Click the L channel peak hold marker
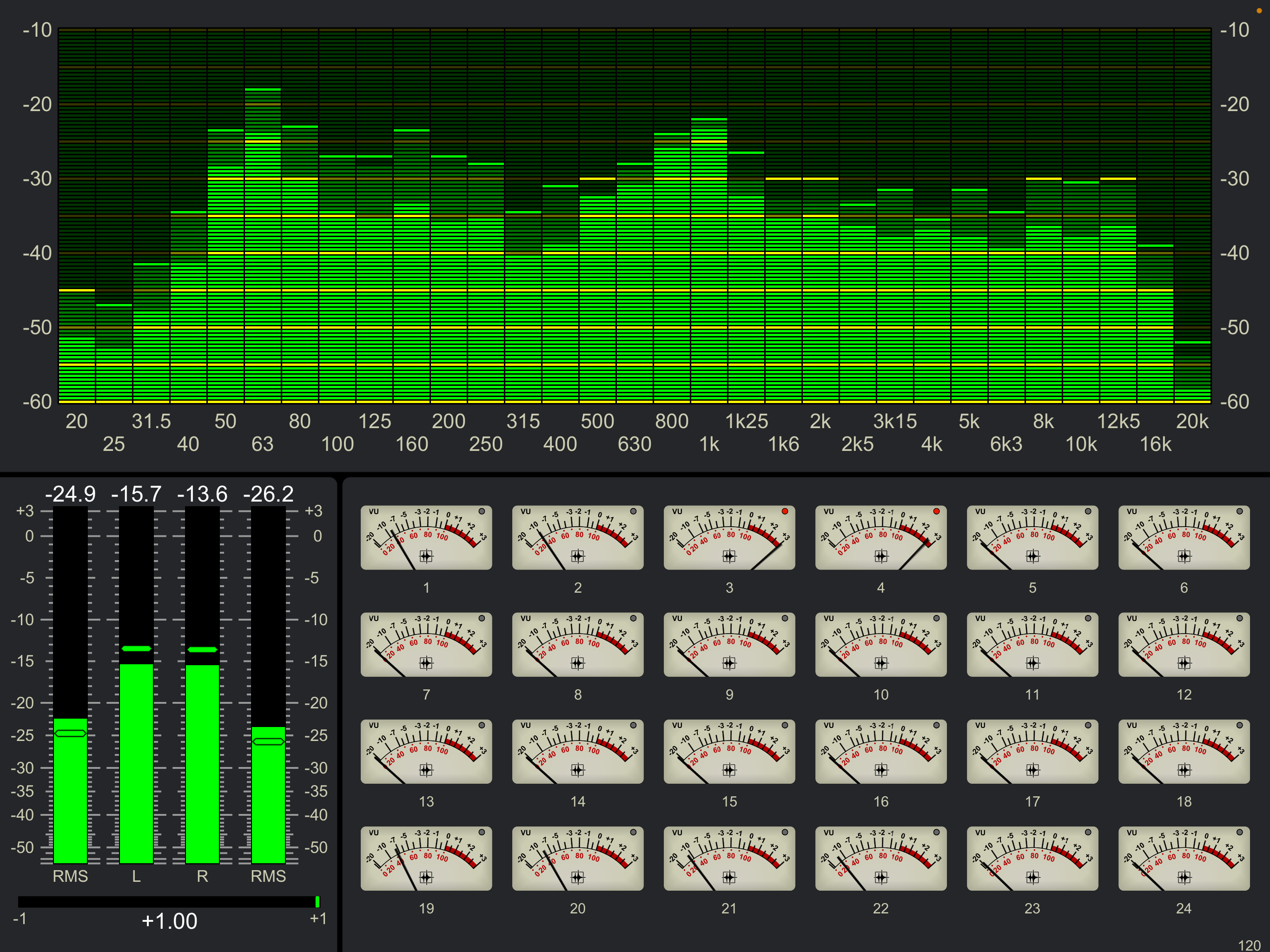Image resolution: width=1270 pixels, height=952 pixels. pos(136,648)
